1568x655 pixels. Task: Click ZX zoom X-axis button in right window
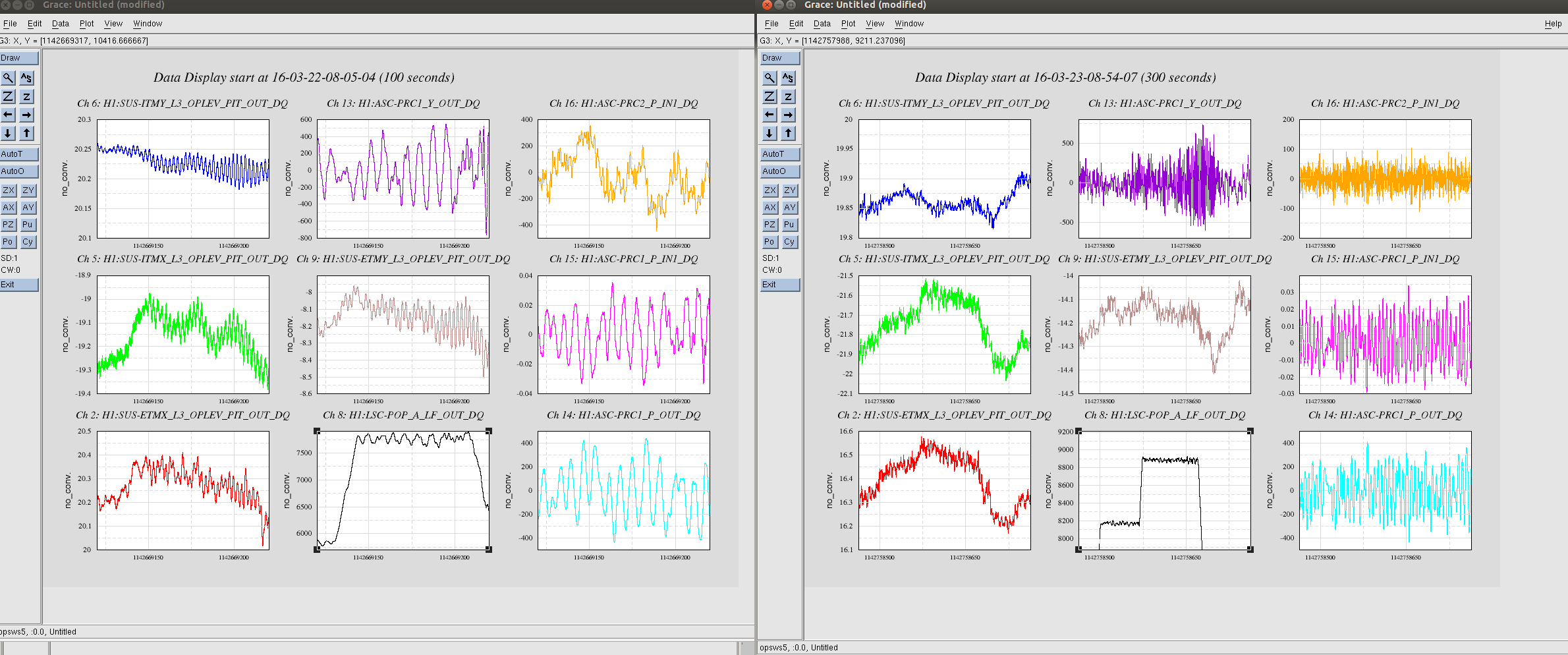pyautogui.click(x=770, y=190)
